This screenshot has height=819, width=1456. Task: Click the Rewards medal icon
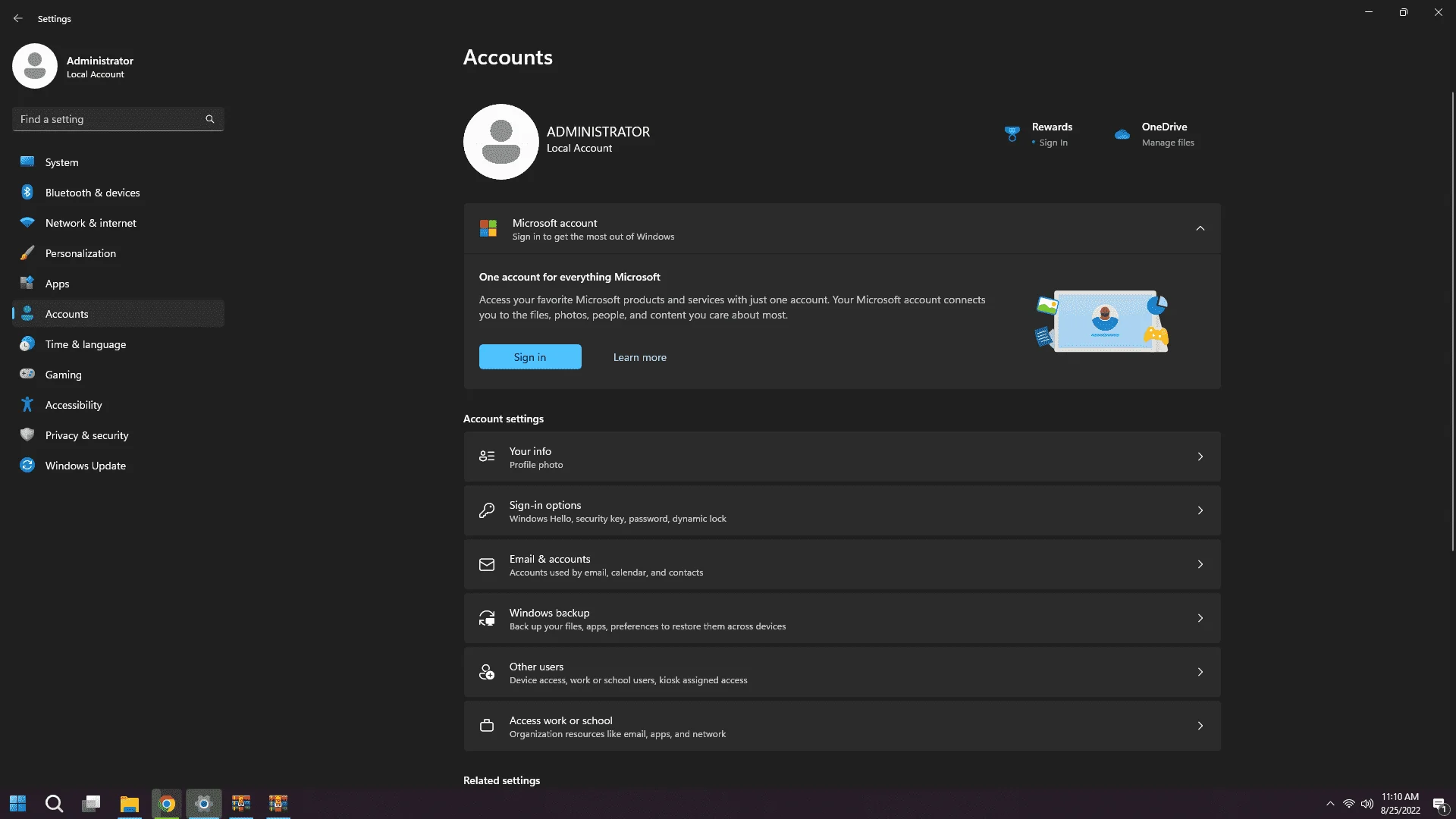tap(1012, 134)
